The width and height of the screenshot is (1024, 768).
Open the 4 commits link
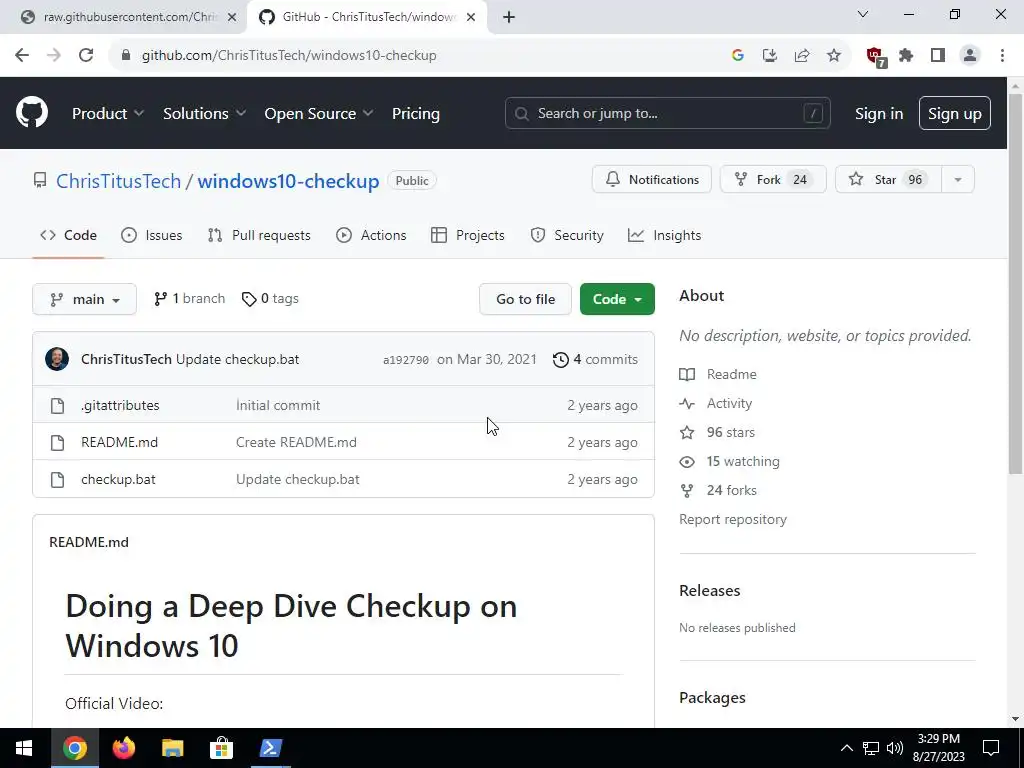595,359
